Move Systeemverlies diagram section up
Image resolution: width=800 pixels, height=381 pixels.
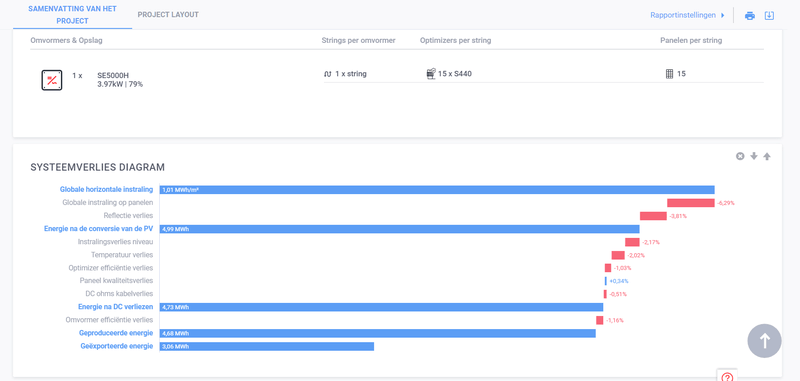767,156
